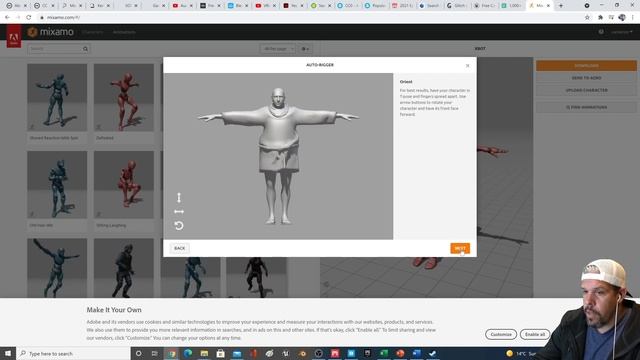Open the account dropdown in Mixamo header
Image resolution: width=640 pixels, height=360 pixels.
point(622,32)
